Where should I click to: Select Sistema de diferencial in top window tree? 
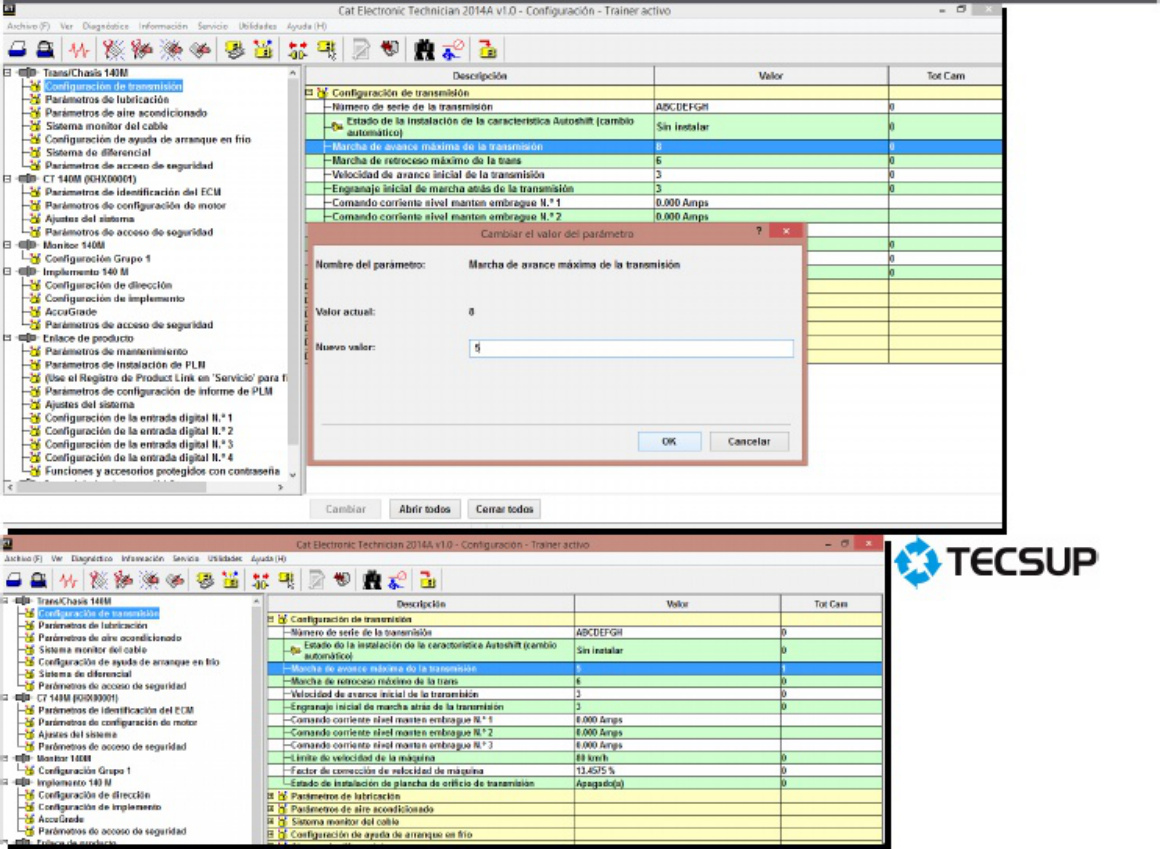tap(98, 152)
